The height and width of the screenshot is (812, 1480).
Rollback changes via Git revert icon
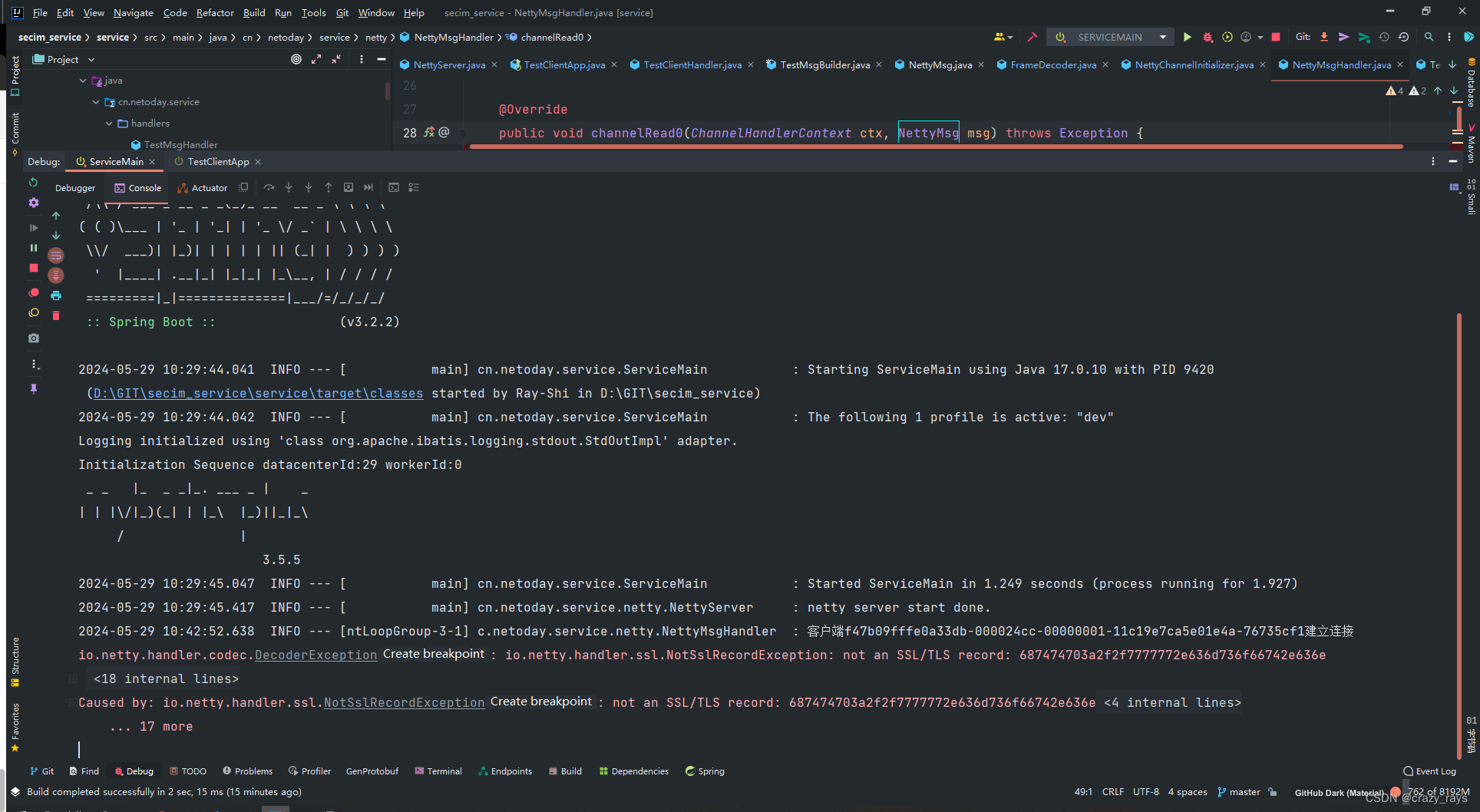pos(1404,37)
